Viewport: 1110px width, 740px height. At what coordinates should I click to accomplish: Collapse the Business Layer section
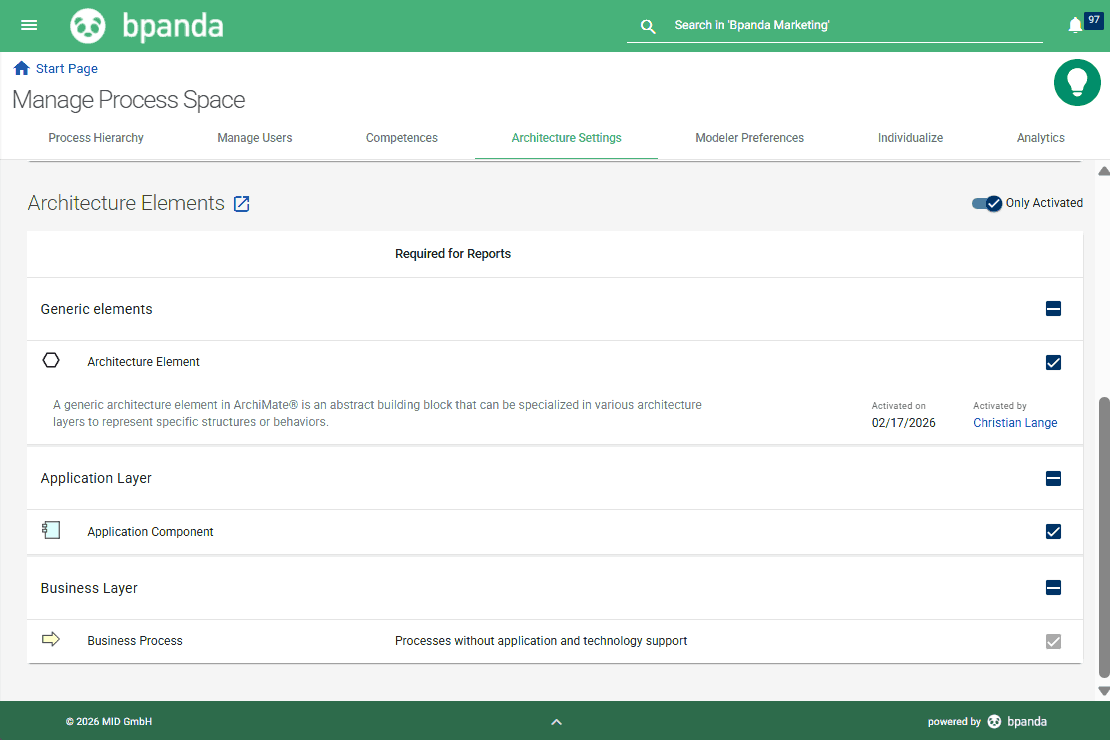coord(1053,588)
